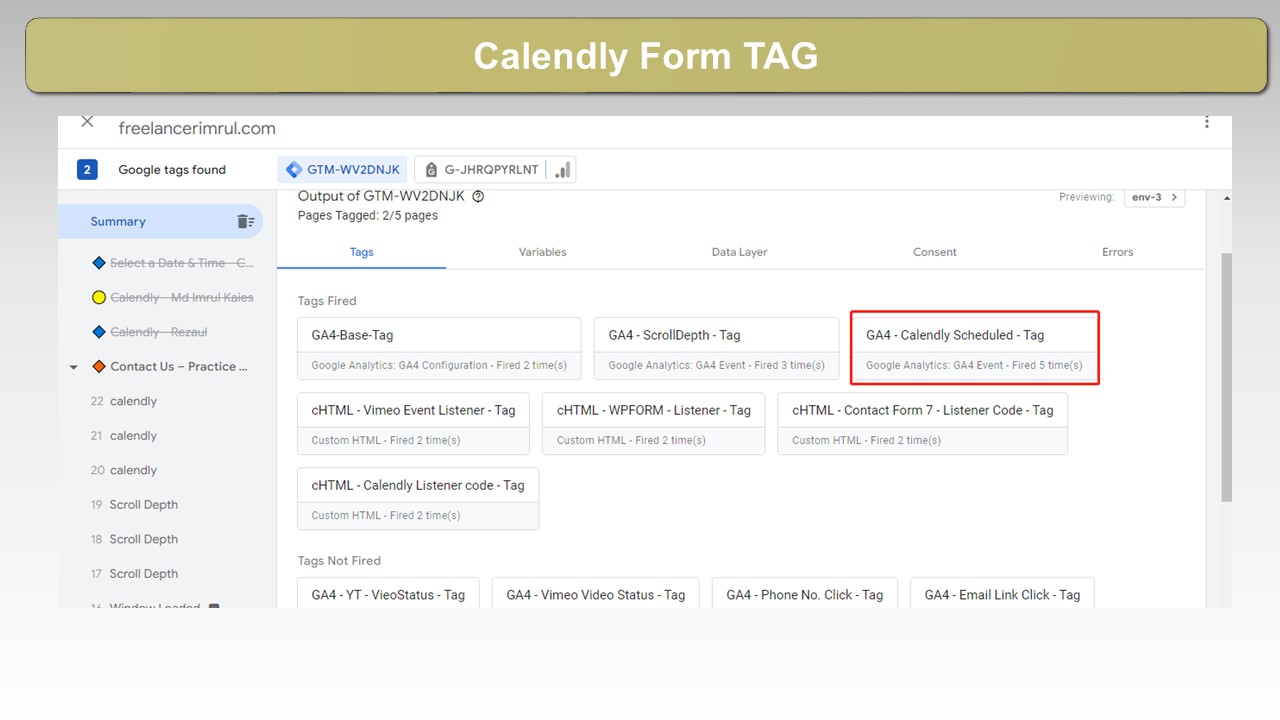Open the GA4 - Vimeo Video Status tag card
Image resolution: width=1280 pixels, height=720 pixels.
tap(596, 593)
